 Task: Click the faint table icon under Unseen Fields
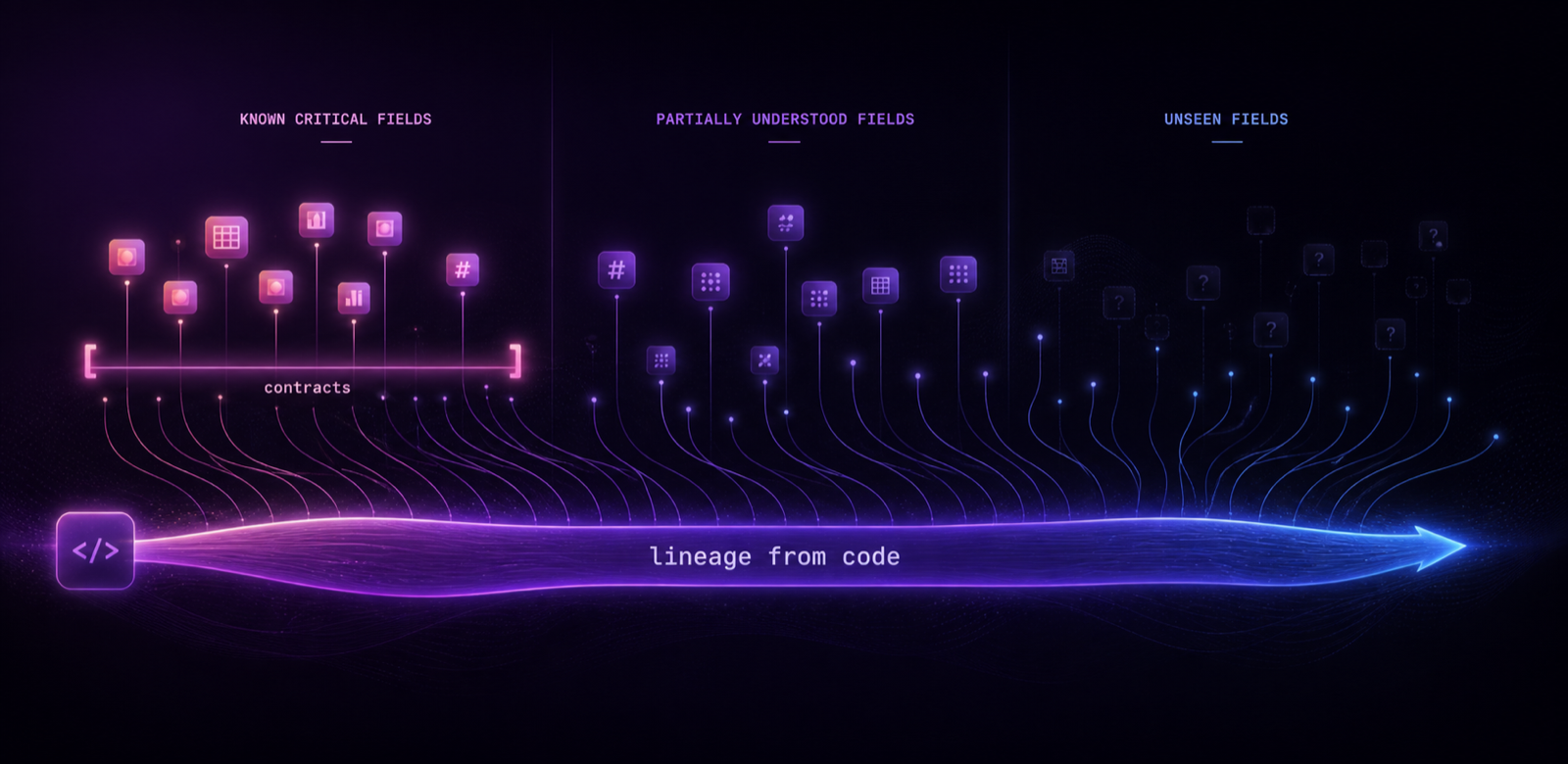pos(1058,265)
